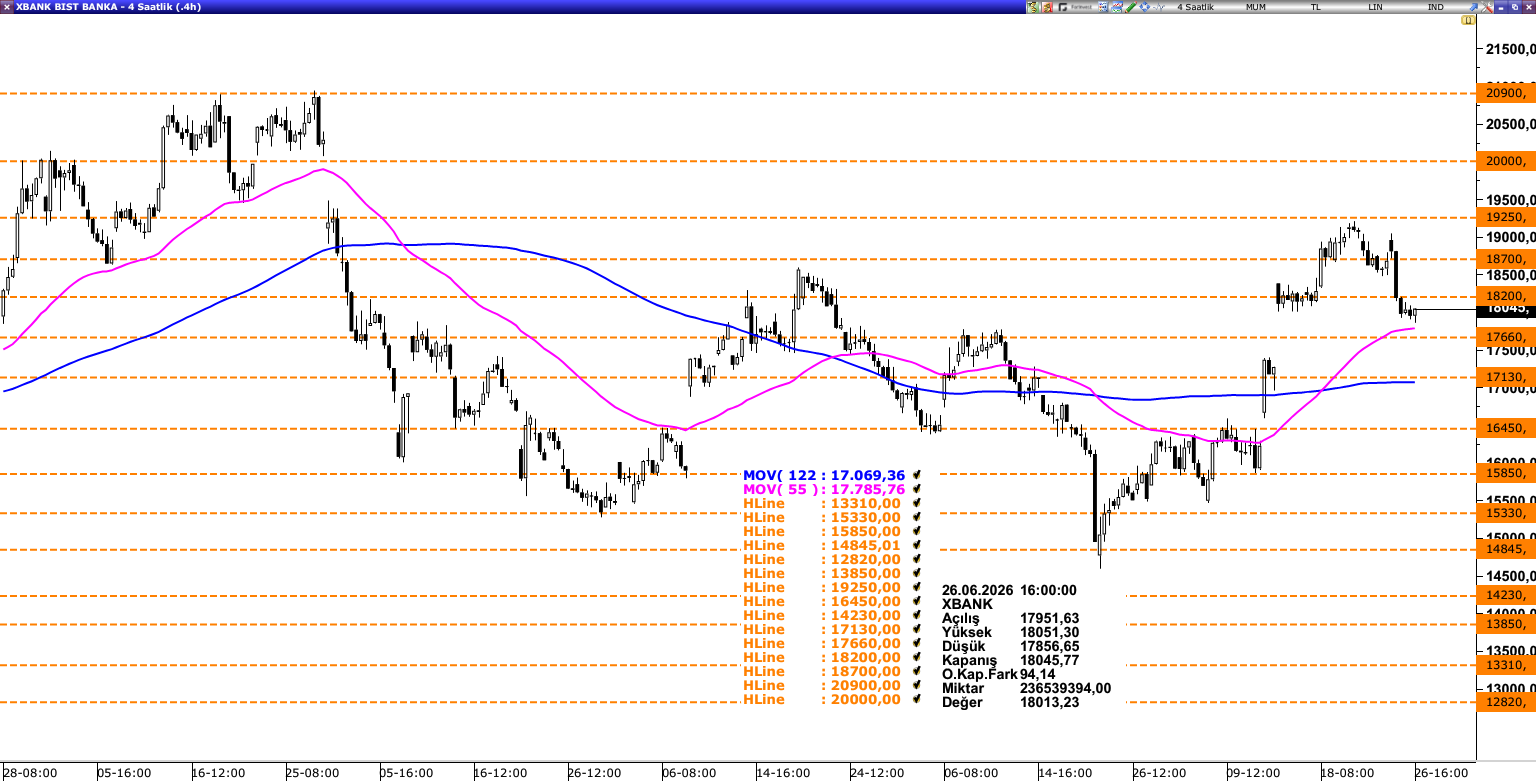Click the Miktar value 236539394,00

[1065, 688]
